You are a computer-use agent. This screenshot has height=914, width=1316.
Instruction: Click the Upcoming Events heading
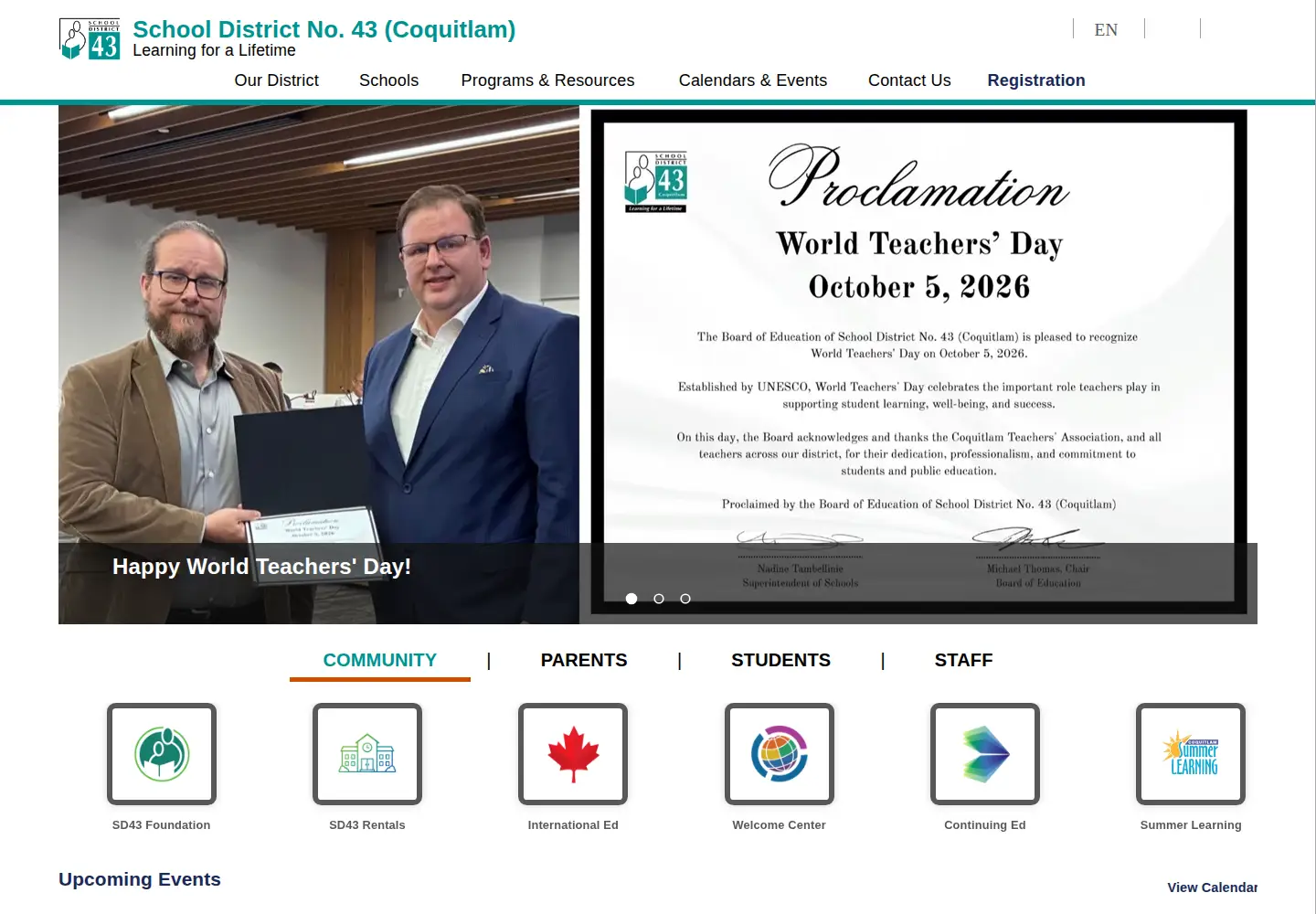click(140, 879)
